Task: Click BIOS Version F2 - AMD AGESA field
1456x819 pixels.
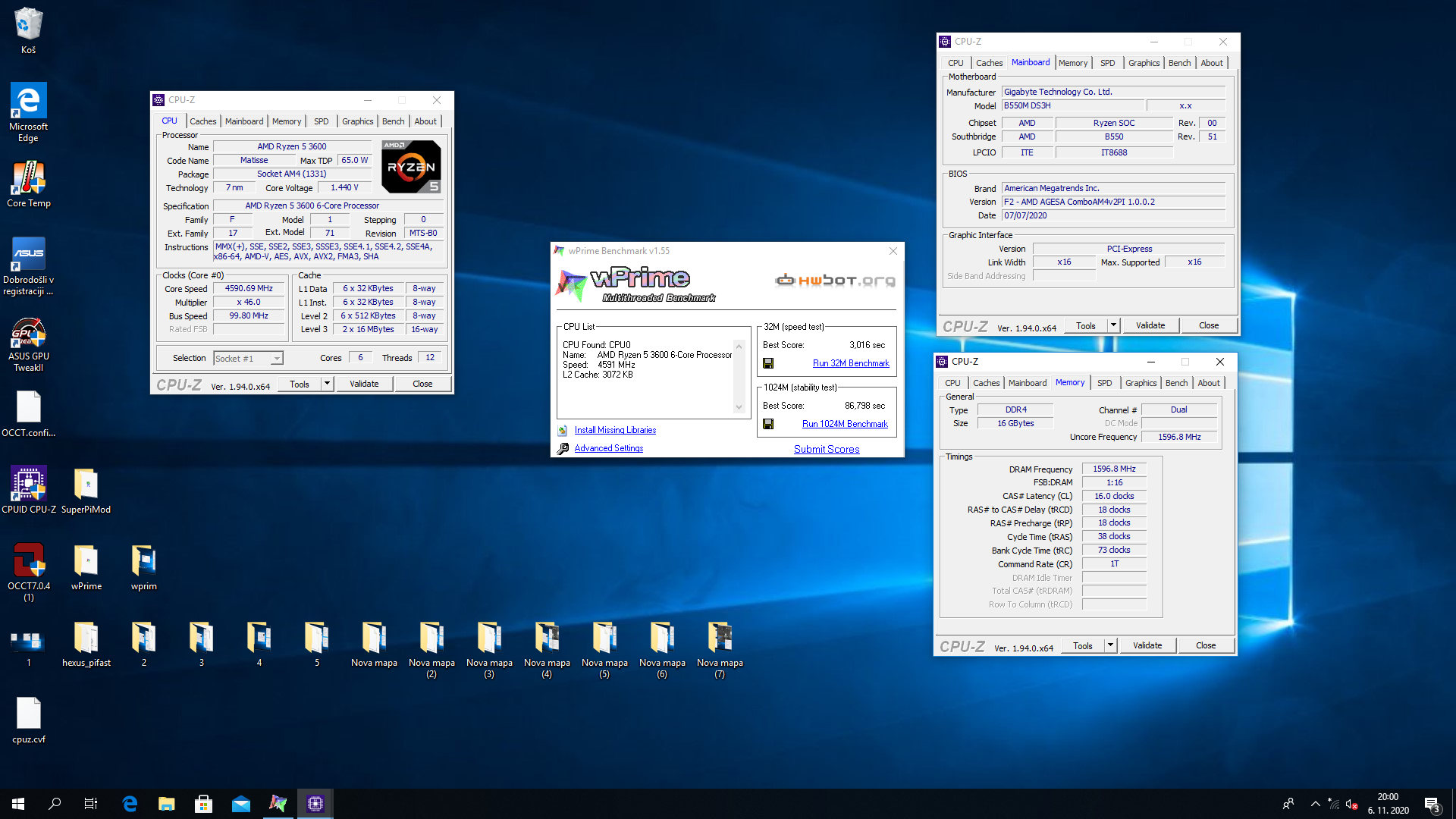Action: (1113, 202)
